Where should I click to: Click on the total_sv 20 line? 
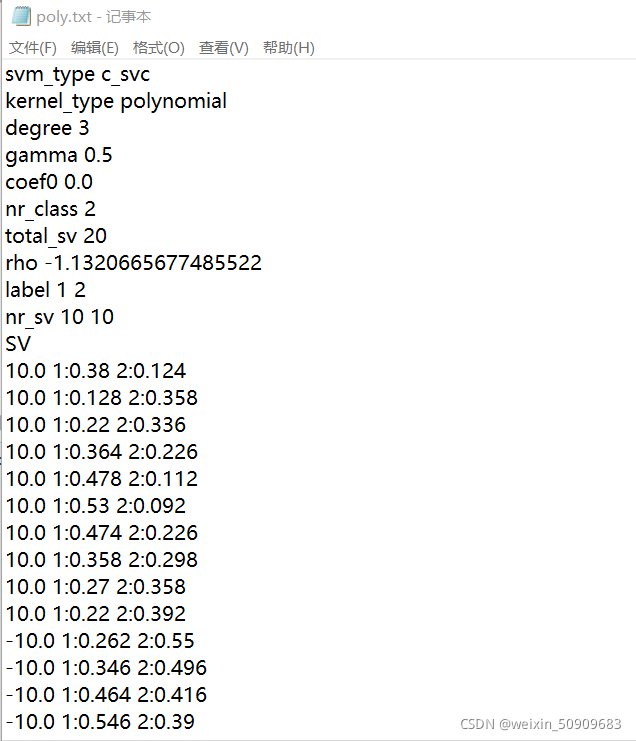56,236
